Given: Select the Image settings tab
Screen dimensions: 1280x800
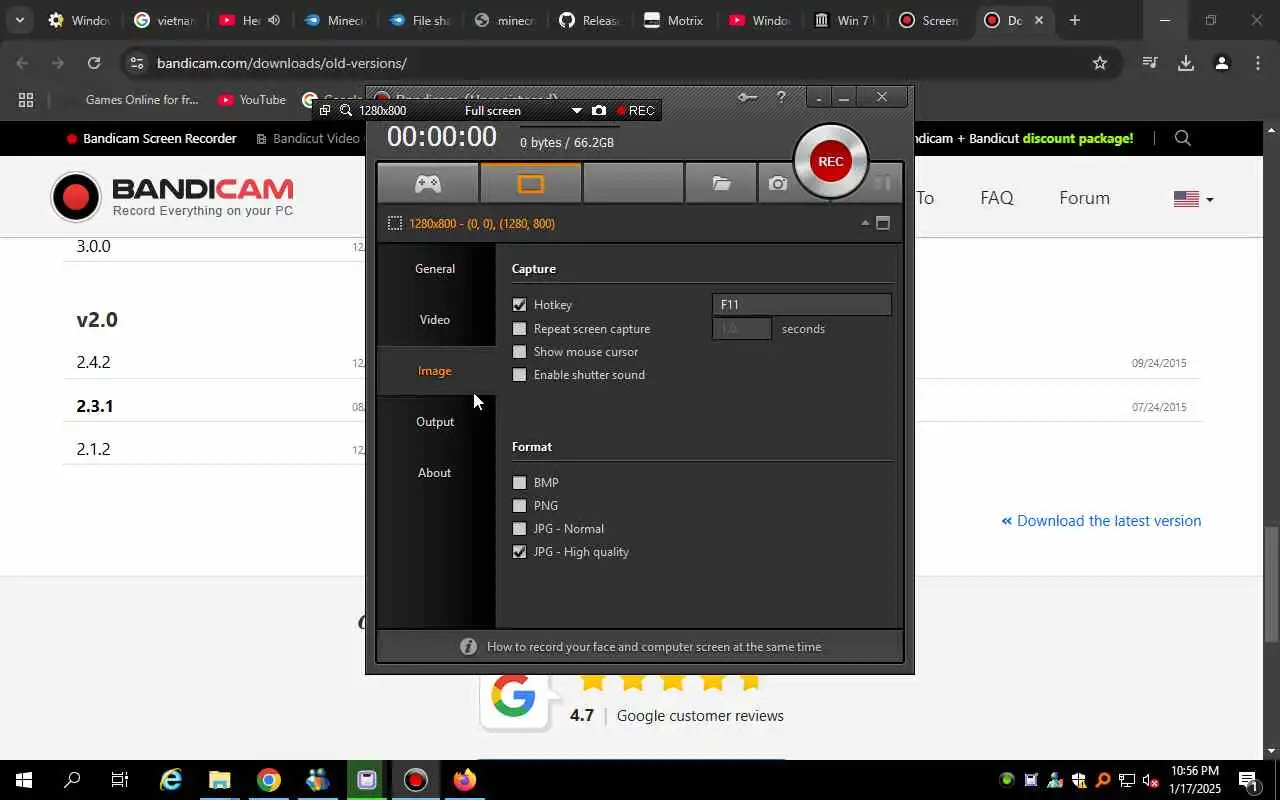Looking at the screenshot, I should 435,371.
